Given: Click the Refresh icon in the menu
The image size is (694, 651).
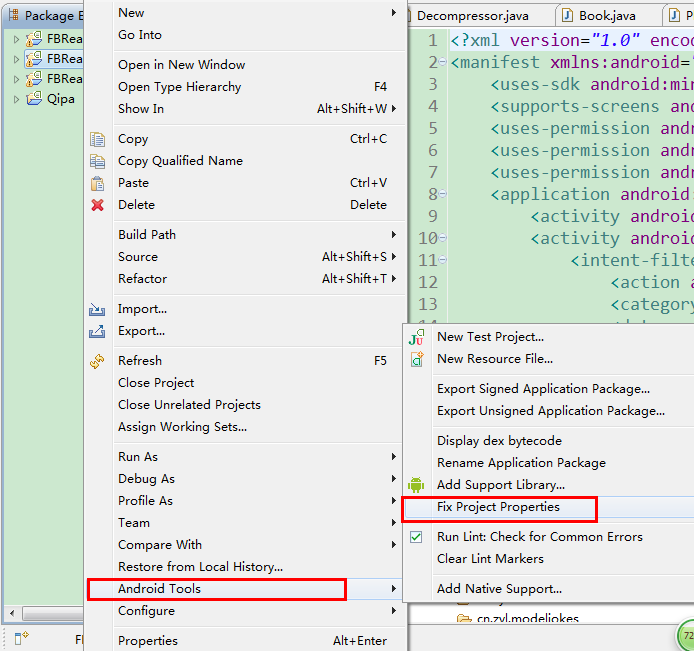Looking at the screenshot, I should [97, 361].
